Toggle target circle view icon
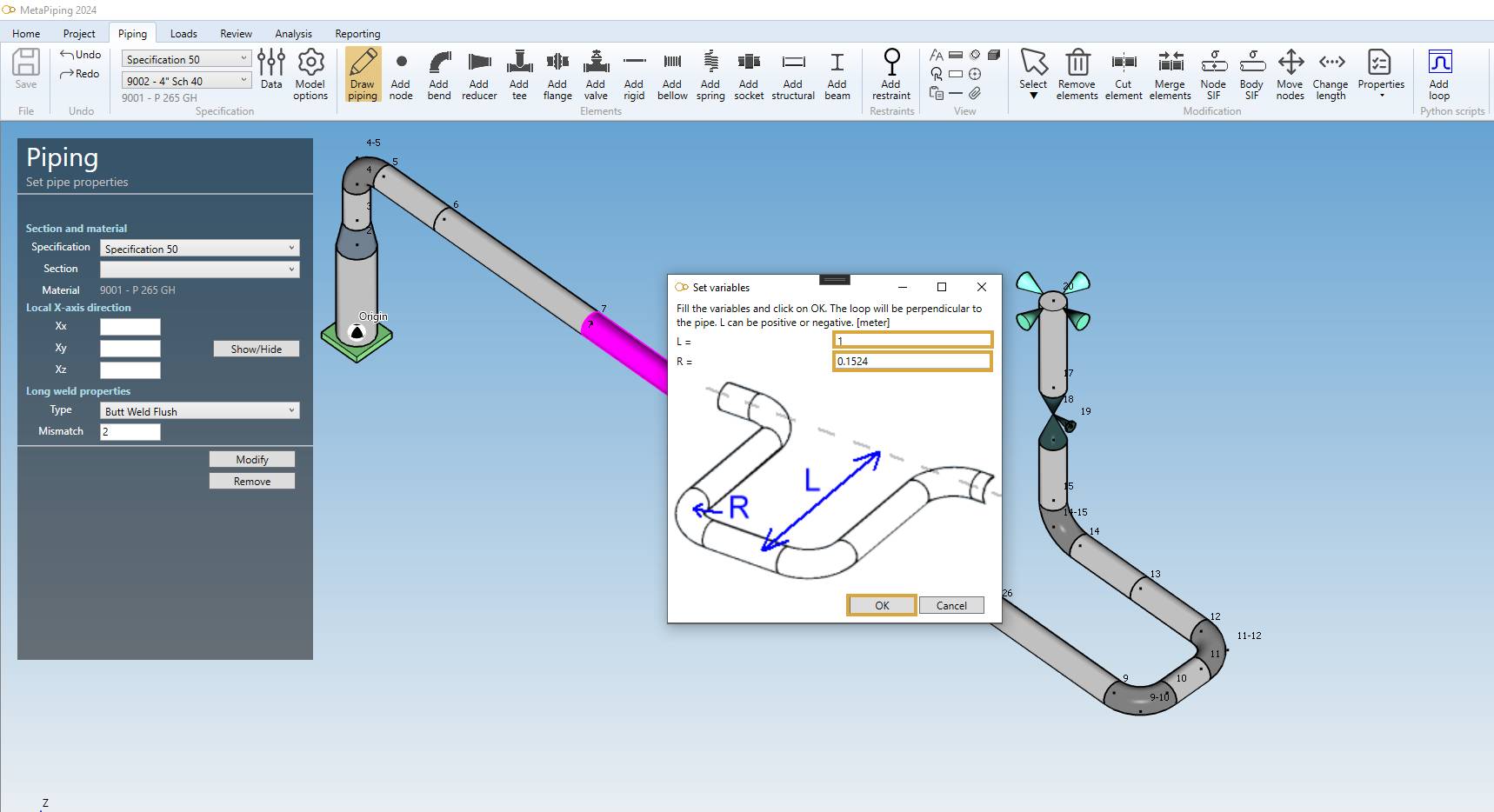1494x812 pixels. pyautogui.click(x=975, y=74)
